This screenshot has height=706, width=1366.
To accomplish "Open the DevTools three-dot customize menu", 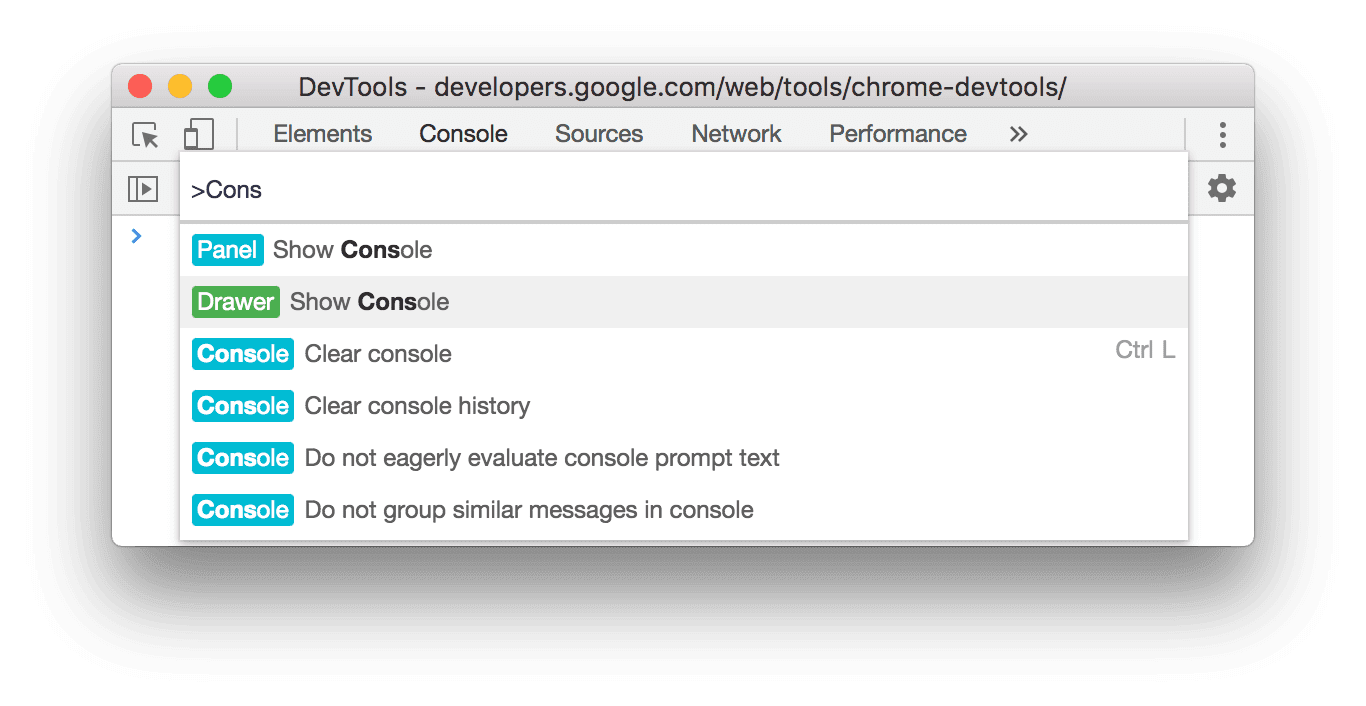I will coord(1222,134).
